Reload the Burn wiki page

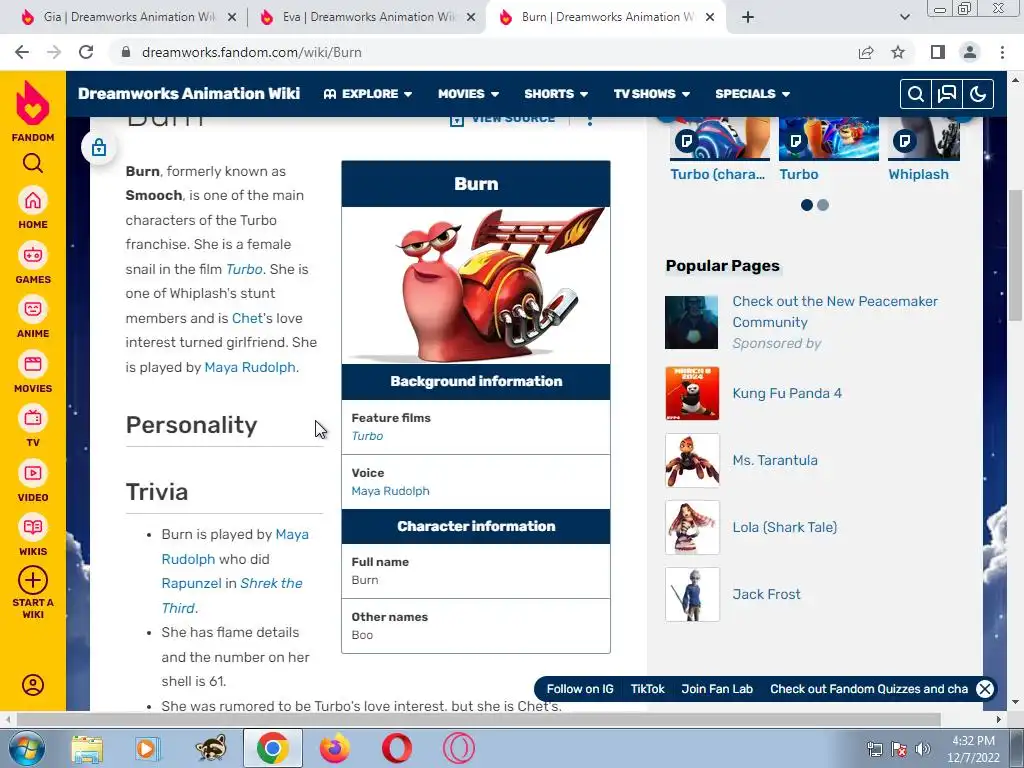[86, 52]
